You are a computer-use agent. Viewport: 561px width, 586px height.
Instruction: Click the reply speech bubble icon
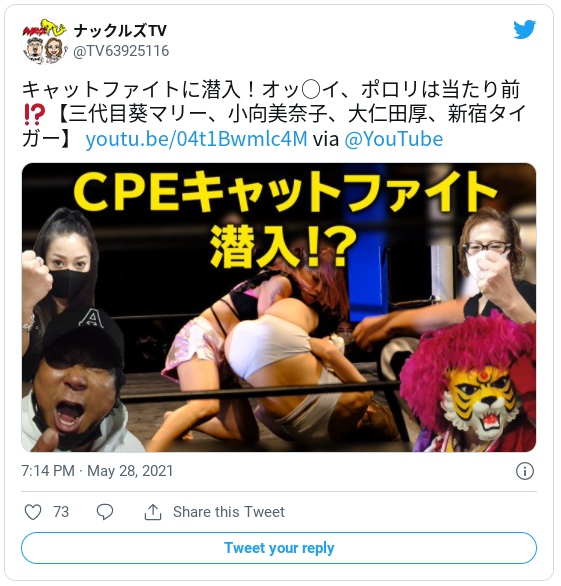[x=105, y=512]
